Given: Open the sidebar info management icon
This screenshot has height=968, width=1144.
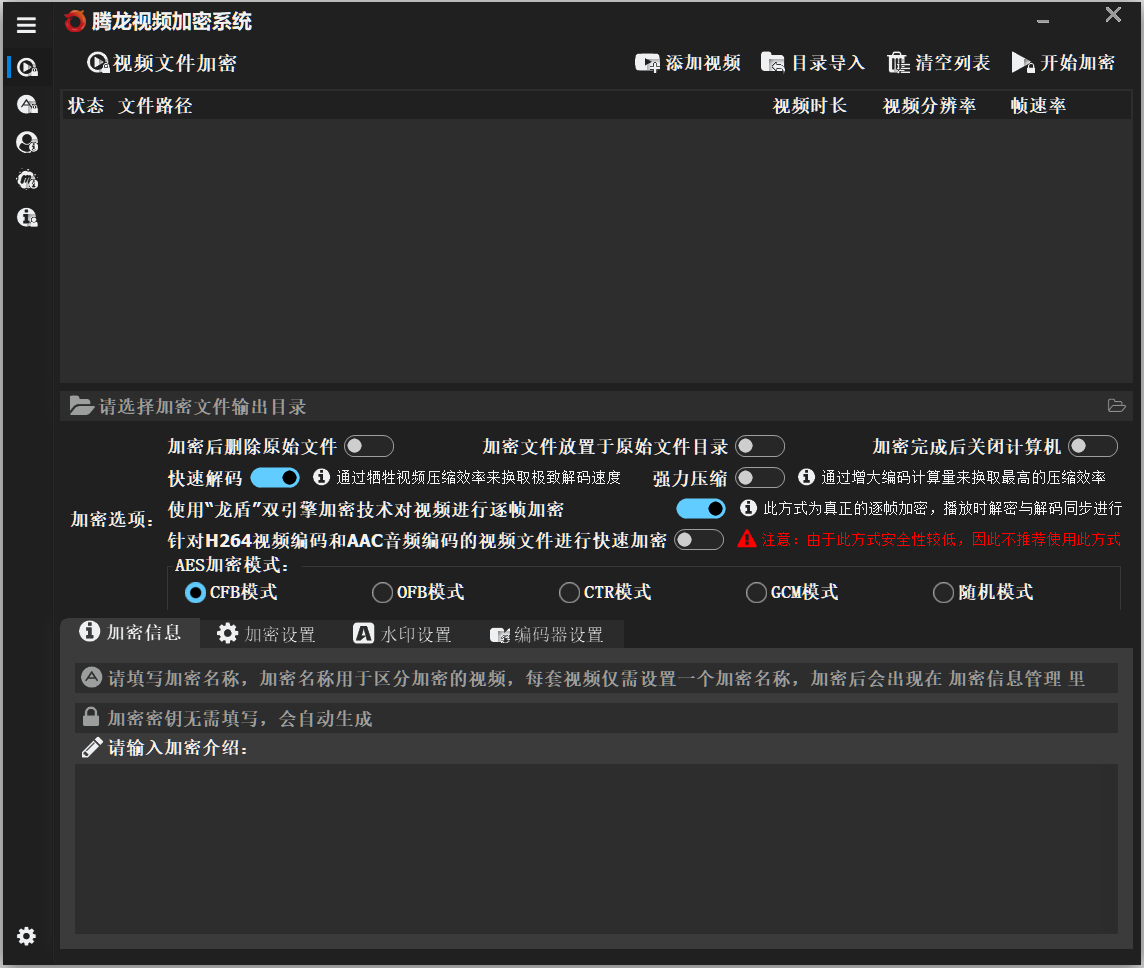Looking at the screenshot, I should (x=27, y=217).
